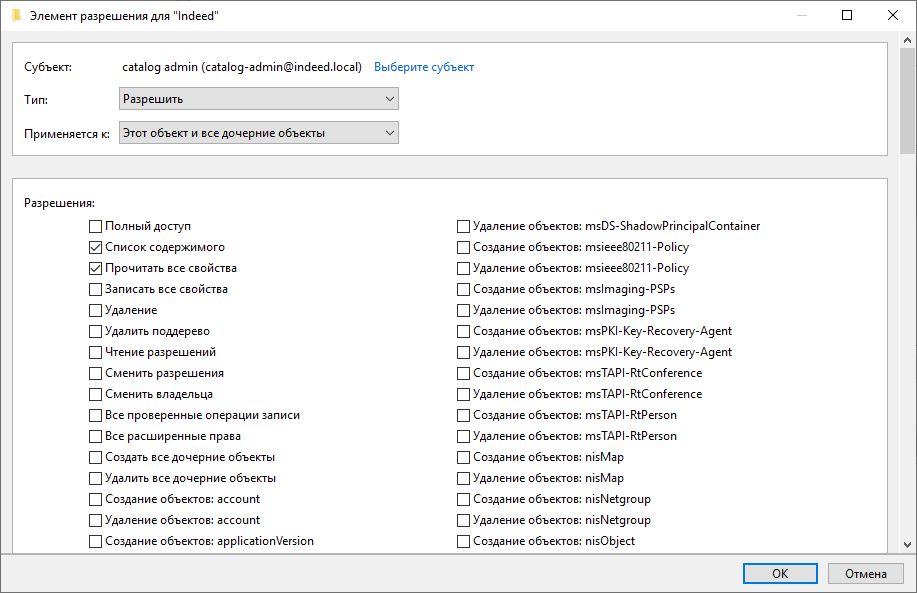Enable 'Сменить владельца' permission

pos(96,394)
